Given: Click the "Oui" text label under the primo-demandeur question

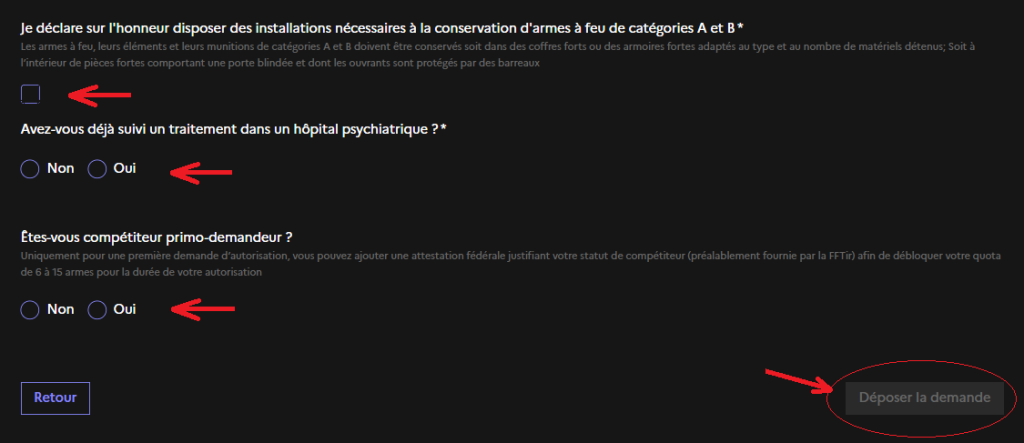Looking at the screenshot, I should point(125,310).
